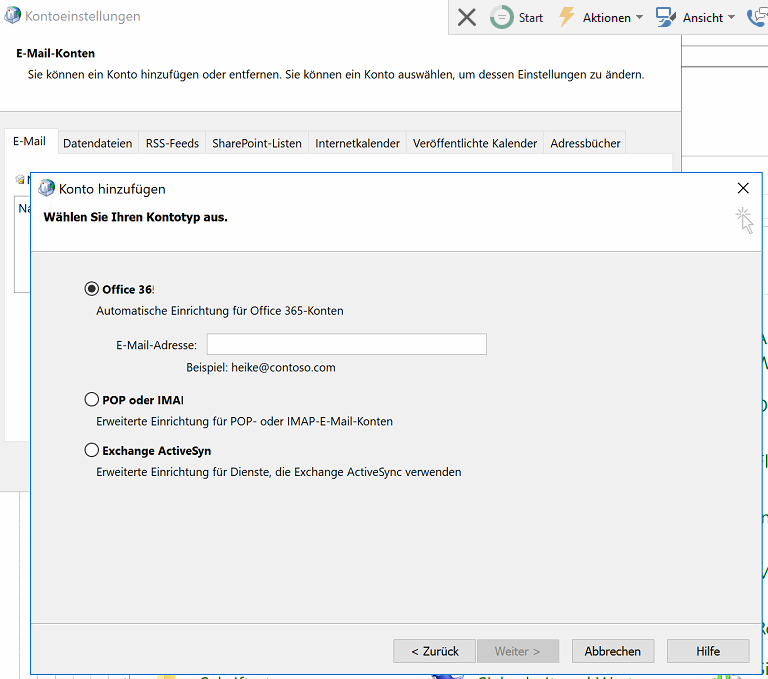
Task: Click the Konto hinzufügen dialog title icon
Action: (46, 188)
